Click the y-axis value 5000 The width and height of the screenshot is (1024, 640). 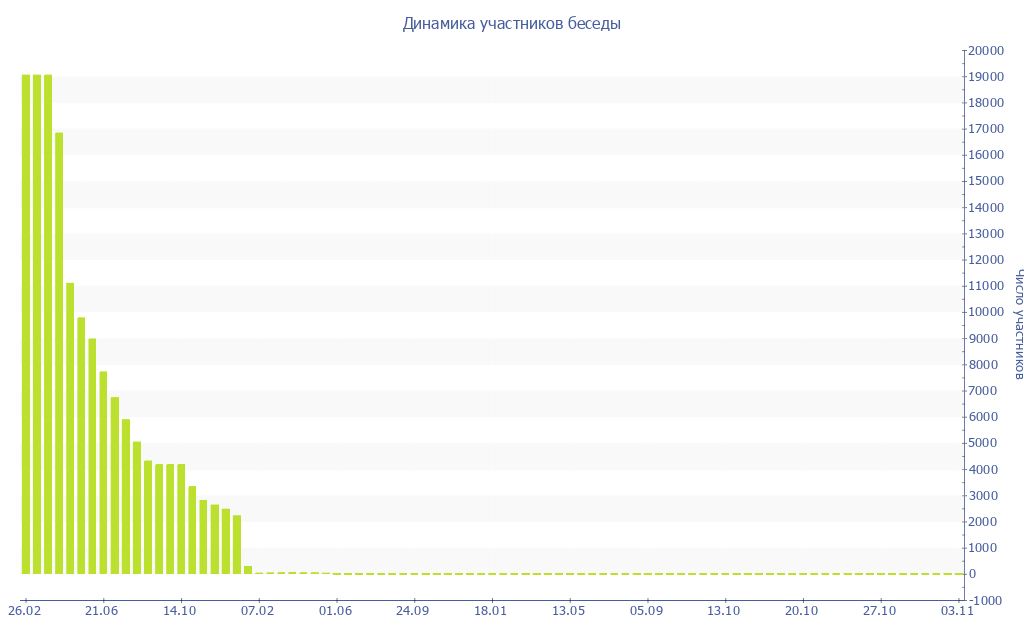pyautogui.click(x=982, y=443)
